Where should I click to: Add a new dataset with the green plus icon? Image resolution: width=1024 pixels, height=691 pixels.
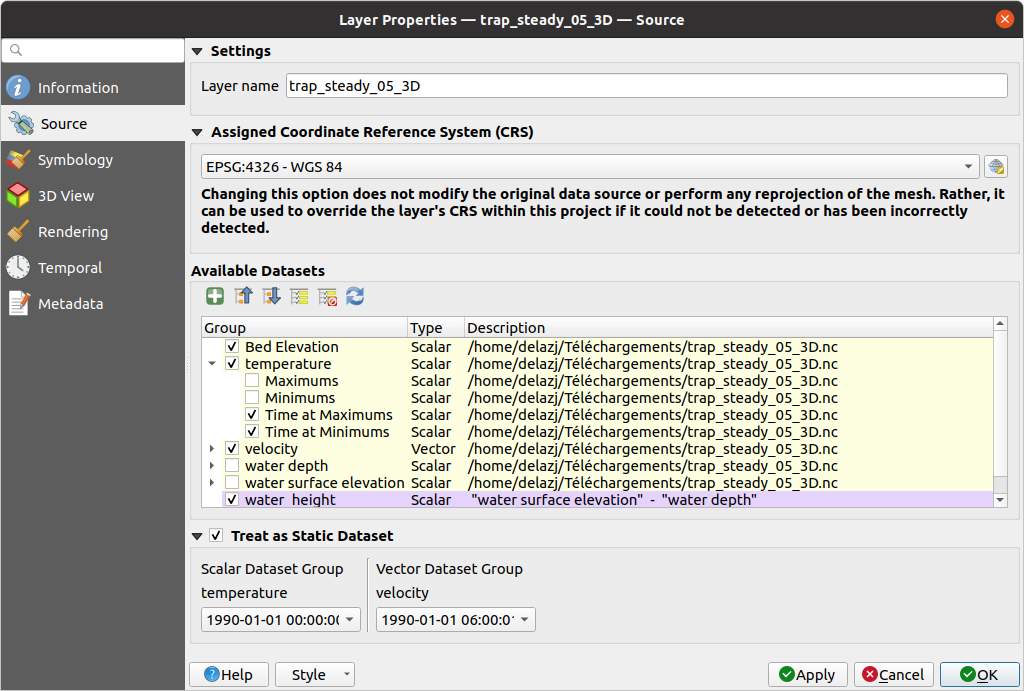pyautogui.click(x=215, y=296)
